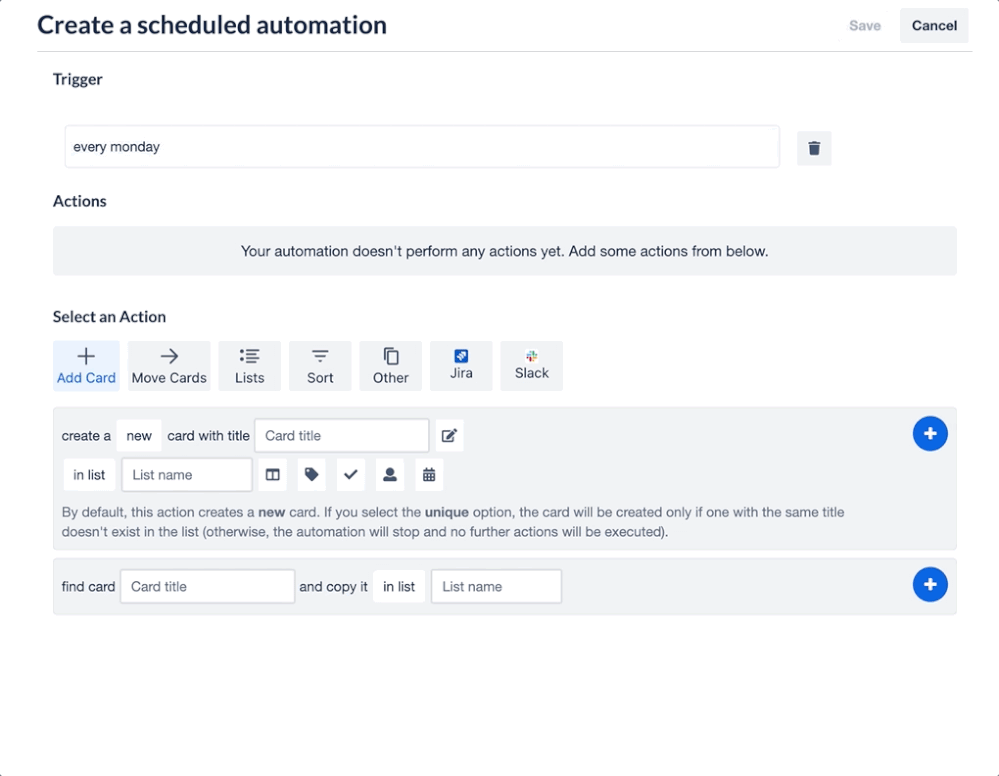Set a due date with the calendar icon
999x776 pixels.
pos(429,475)
